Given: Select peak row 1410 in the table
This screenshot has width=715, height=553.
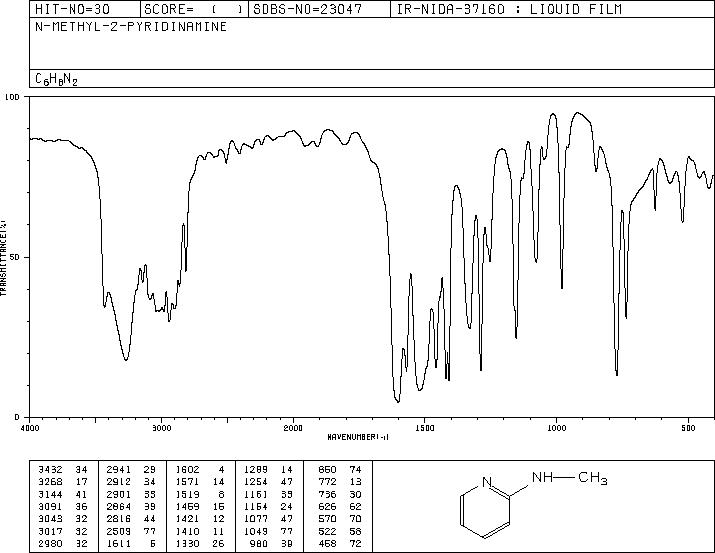Looking at the screenshot, I should pos(200,531).
